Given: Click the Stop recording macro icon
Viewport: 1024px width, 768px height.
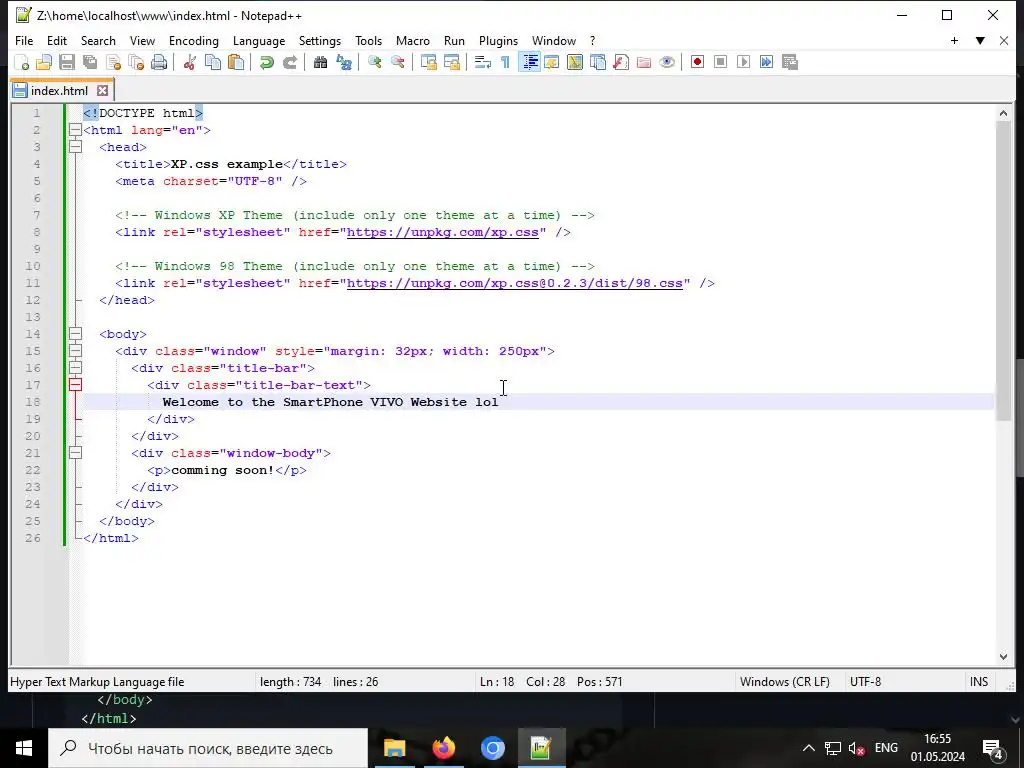Looking at the screenshot, I should click(720, 62).
